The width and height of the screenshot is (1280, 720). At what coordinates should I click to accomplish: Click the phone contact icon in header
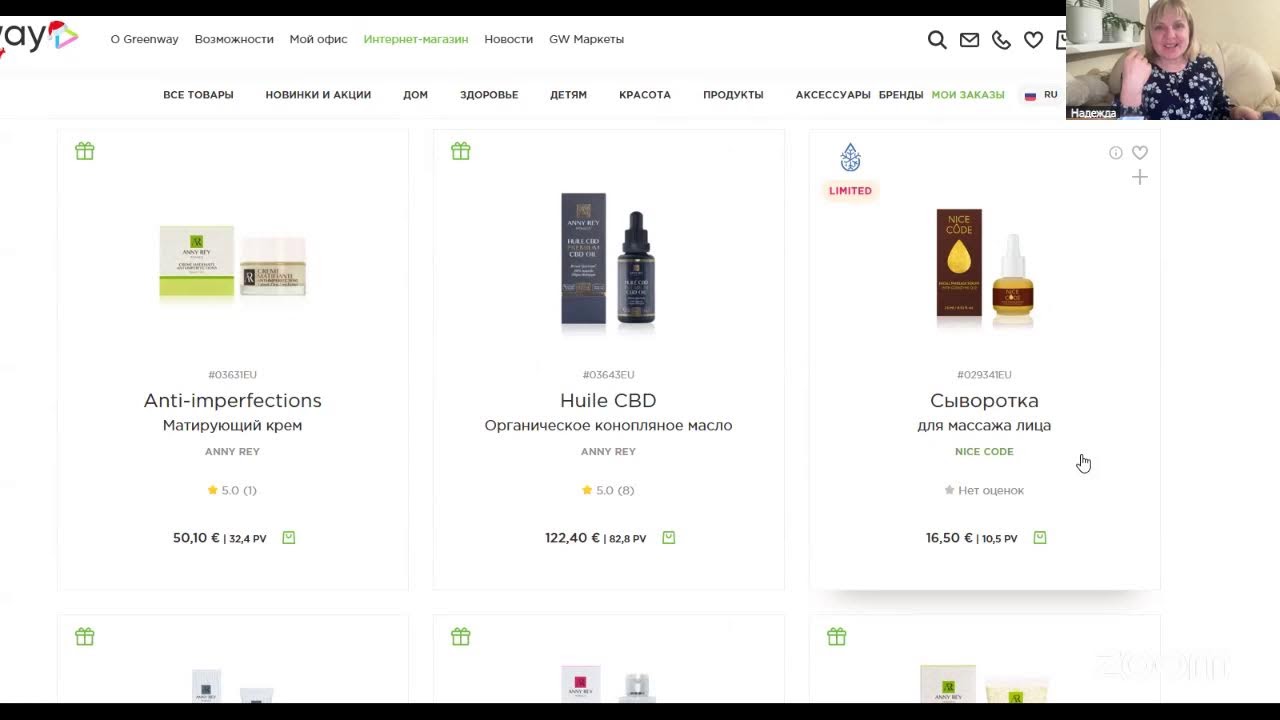pos(1001,40)
